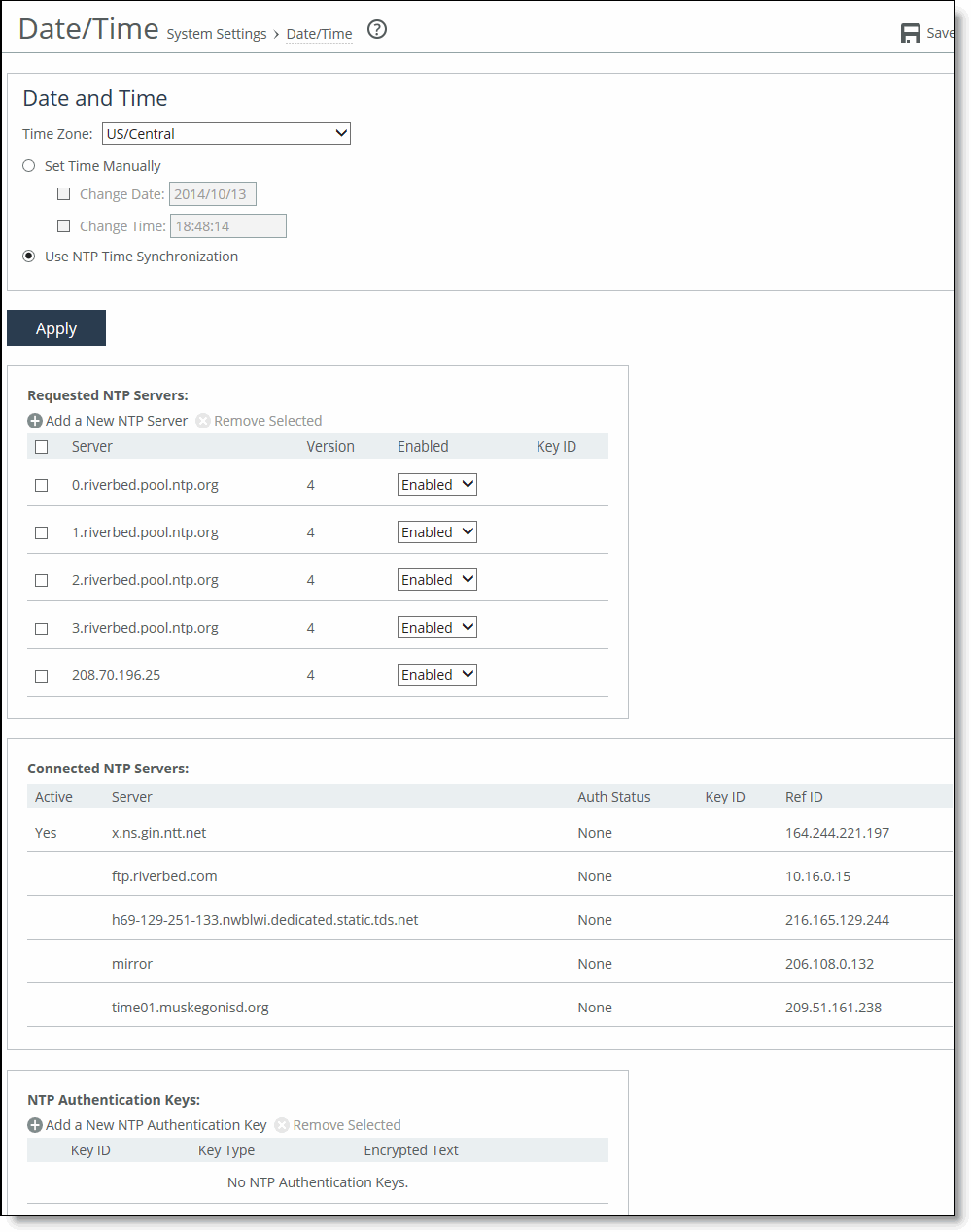Image resolution: width=971 pixels, height=1232 pixels.
Task: Click the Remove Selected icon for authentication keys
Action: coord(281,1124)
